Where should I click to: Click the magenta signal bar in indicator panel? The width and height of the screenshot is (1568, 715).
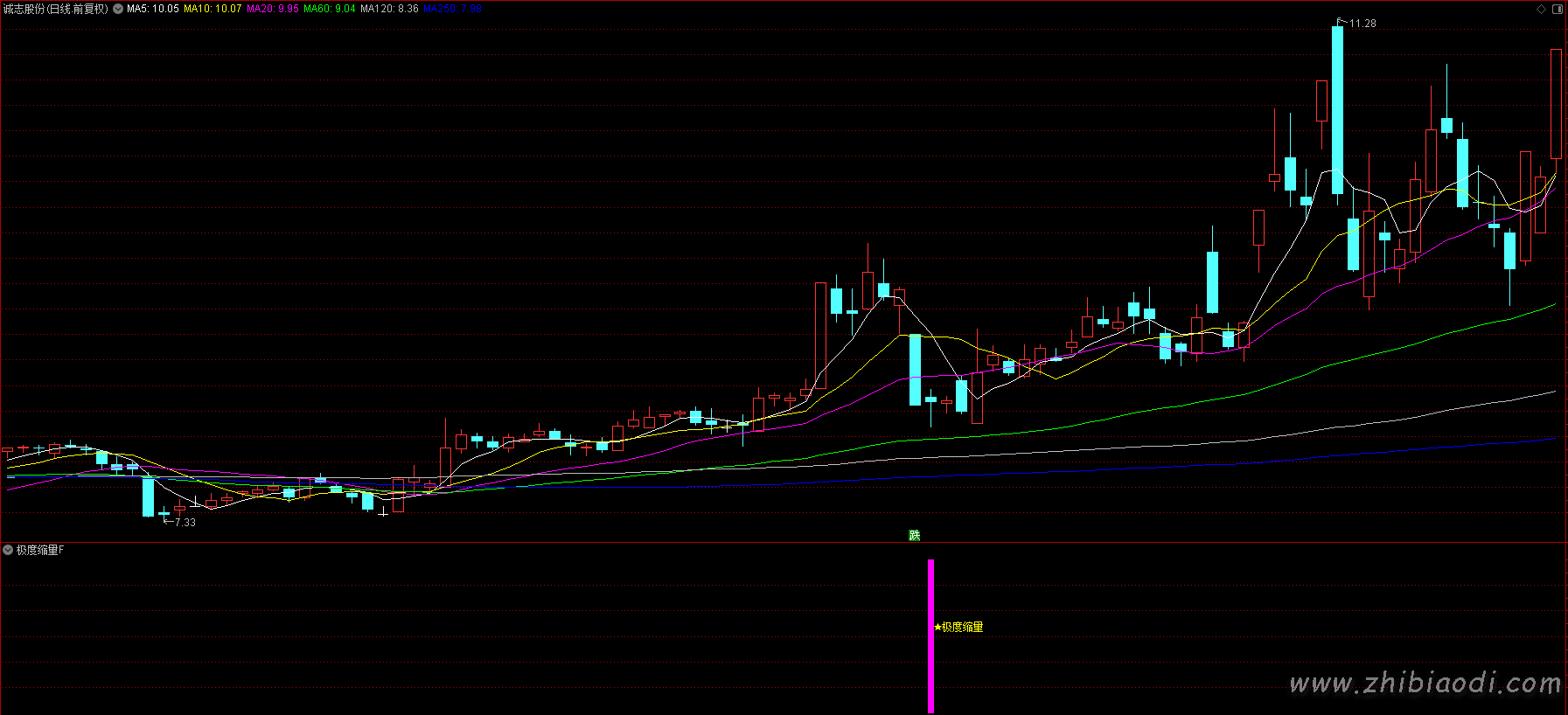930,635
